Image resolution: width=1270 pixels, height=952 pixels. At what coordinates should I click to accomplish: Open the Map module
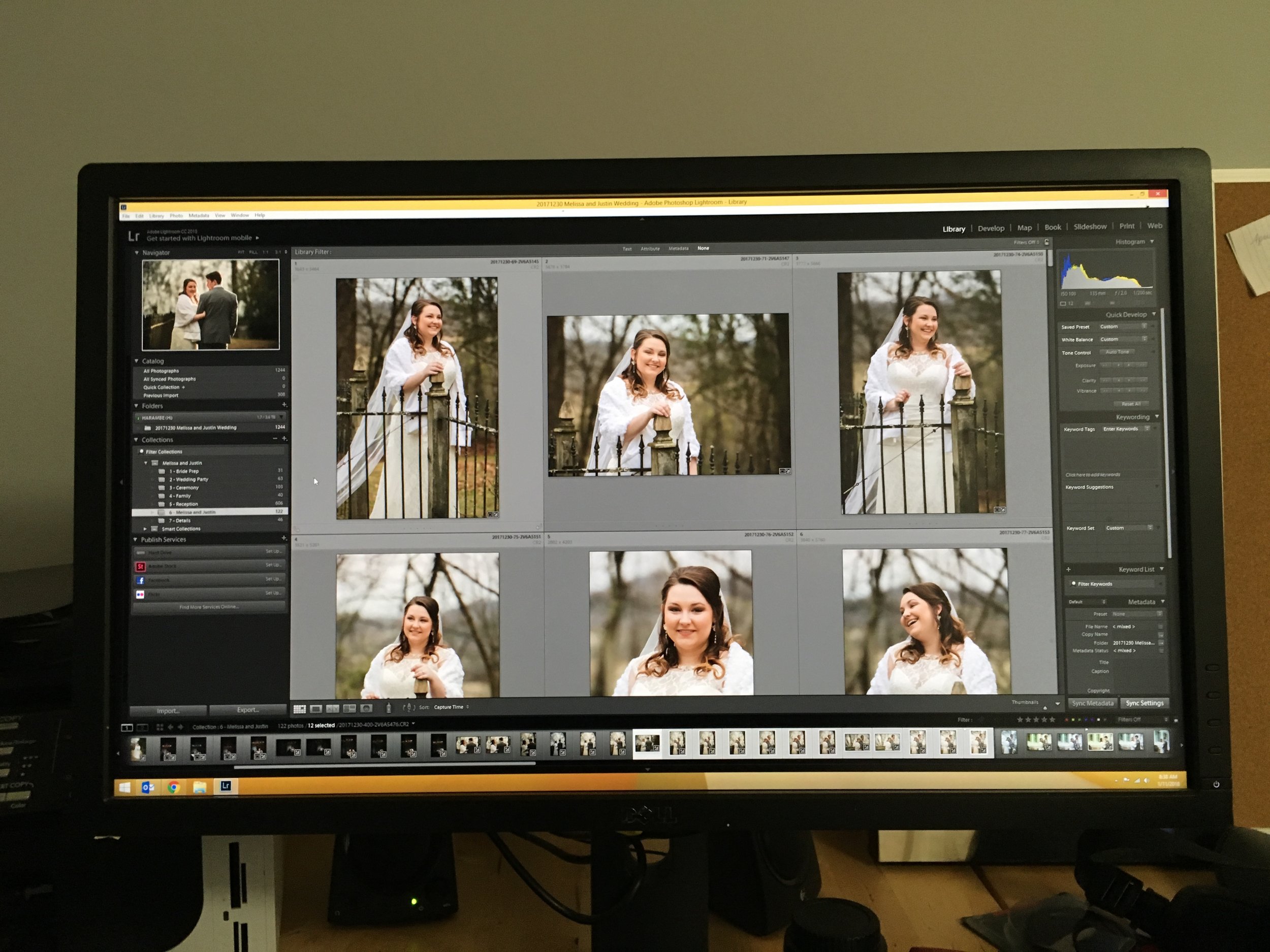click(1024, 228)
